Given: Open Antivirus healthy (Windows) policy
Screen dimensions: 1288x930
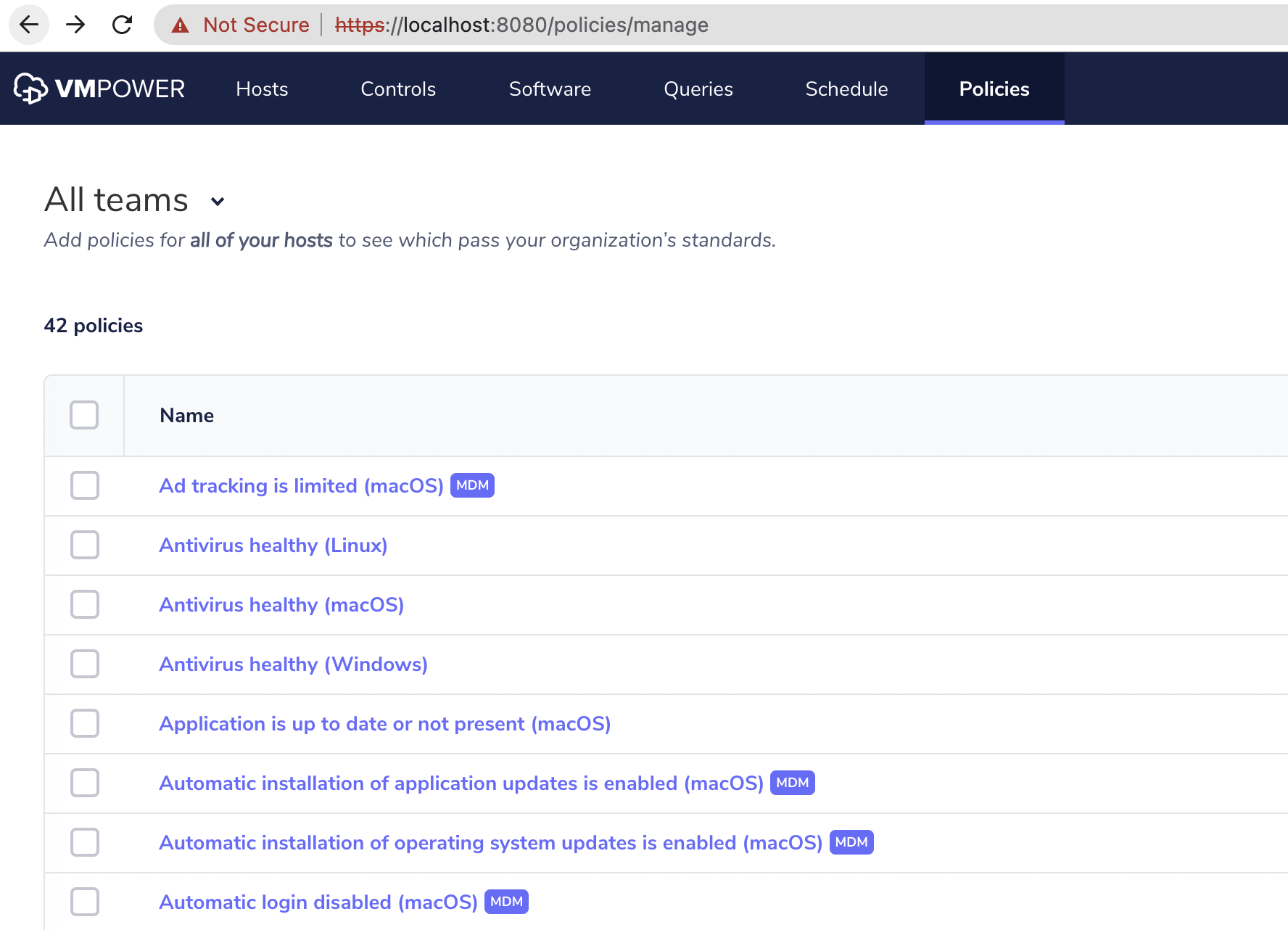Looking at the screenshot, I should click(293, 664).
